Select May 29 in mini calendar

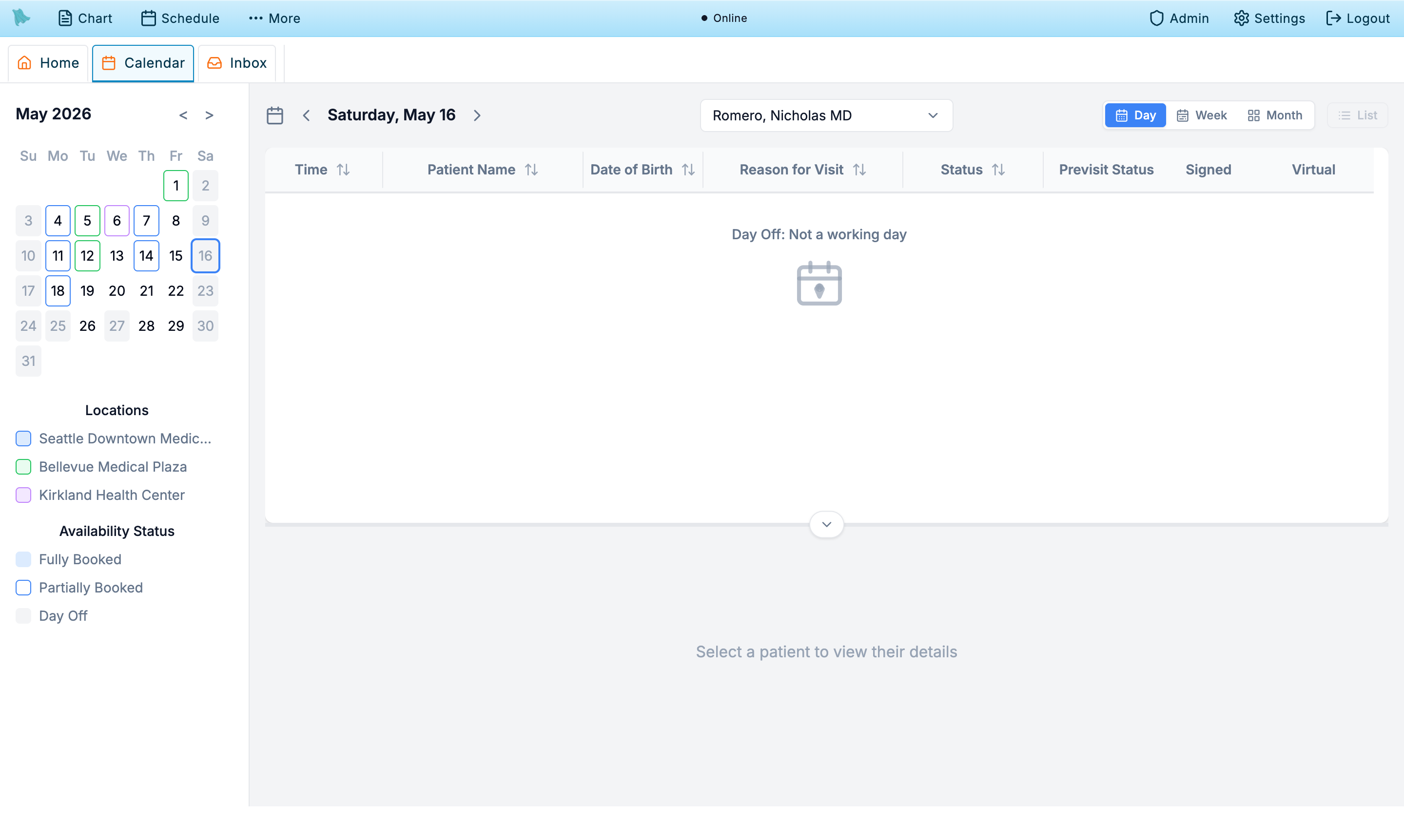point(175,326)
